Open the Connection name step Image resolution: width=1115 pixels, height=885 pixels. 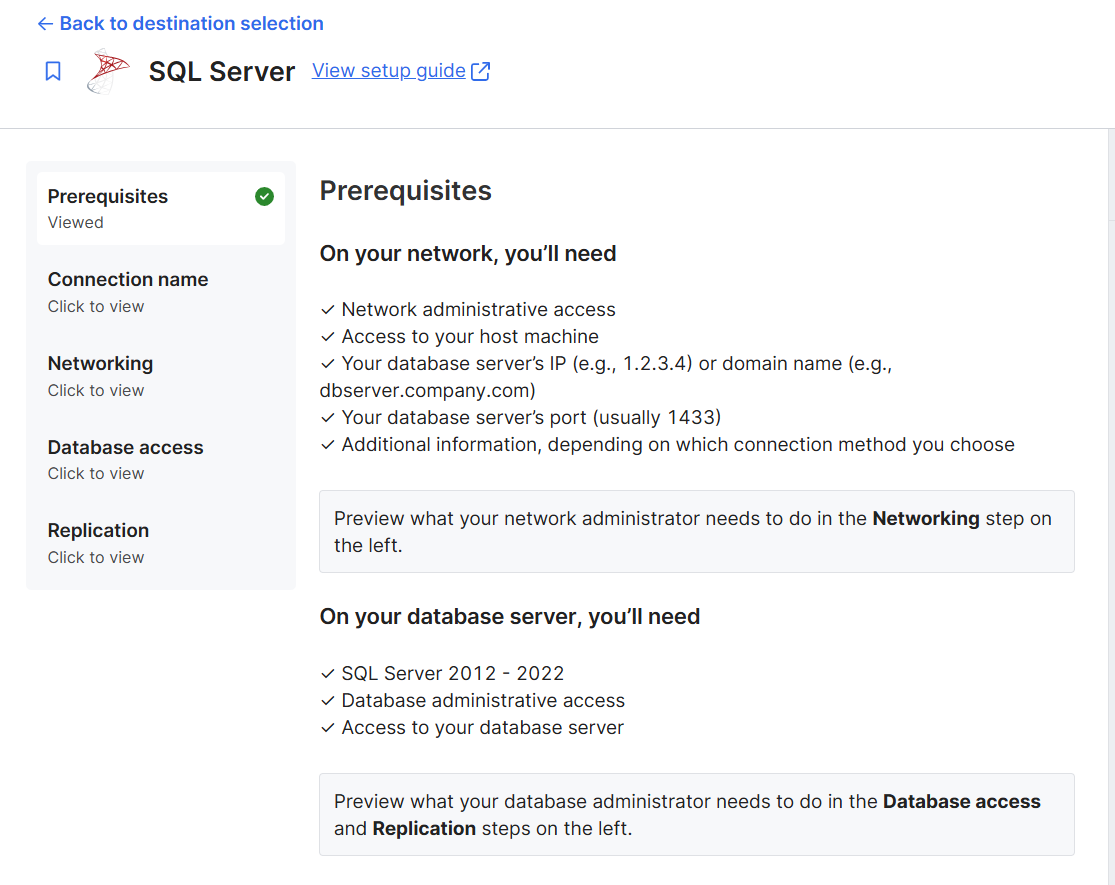[161, 292]
